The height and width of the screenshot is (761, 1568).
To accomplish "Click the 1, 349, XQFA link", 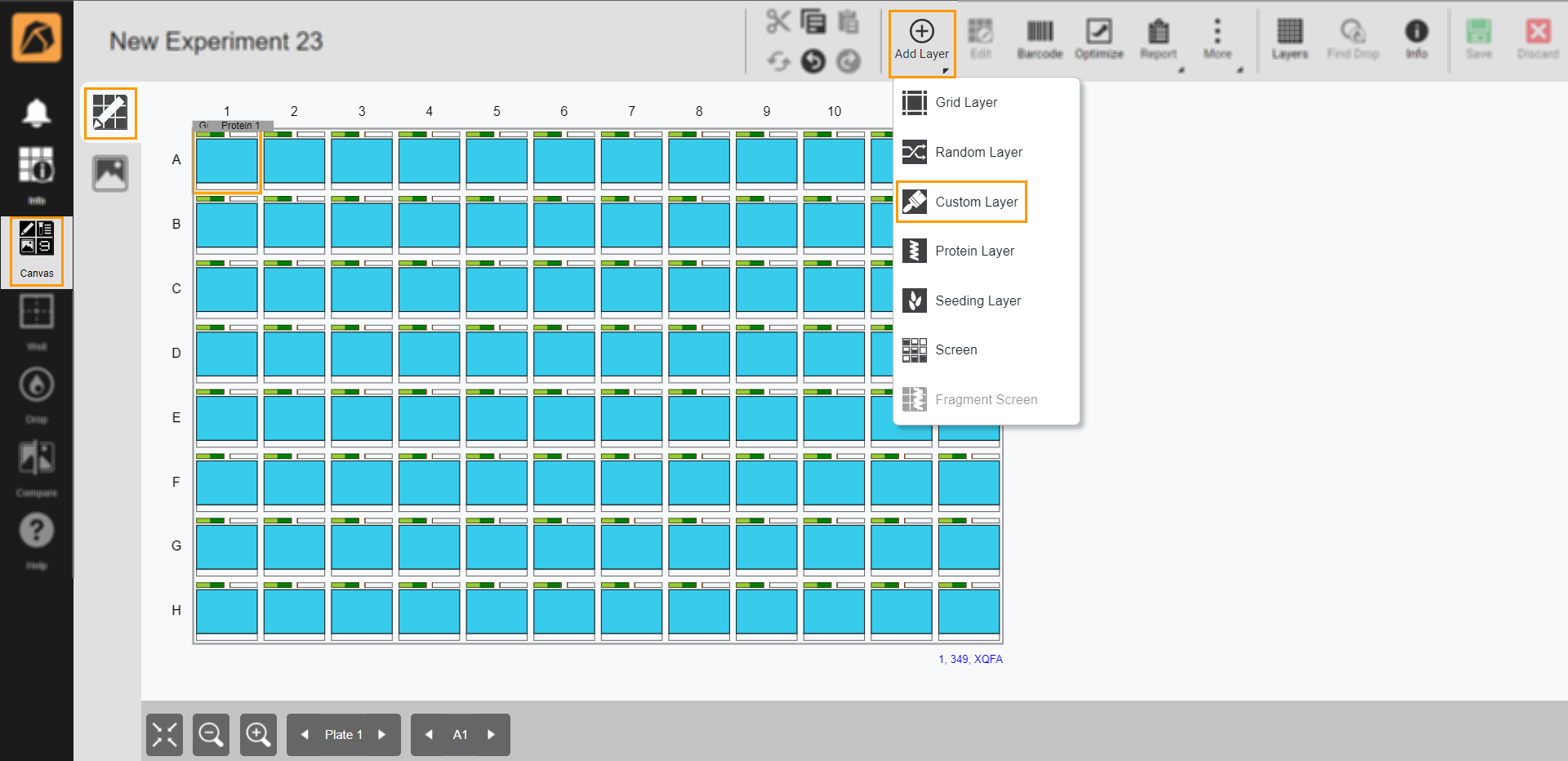I will click(x=969, y=659).
